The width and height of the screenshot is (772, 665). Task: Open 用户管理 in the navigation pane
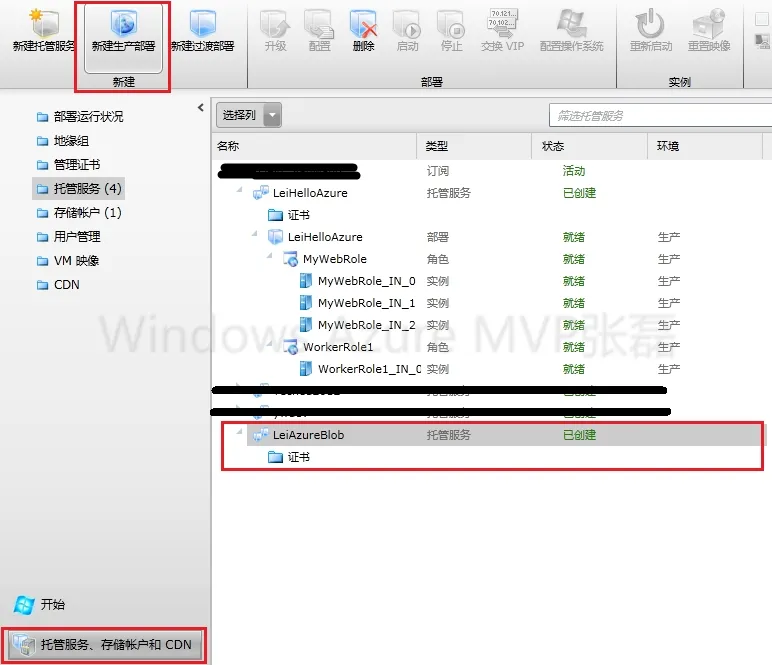(x=68, y=237)
